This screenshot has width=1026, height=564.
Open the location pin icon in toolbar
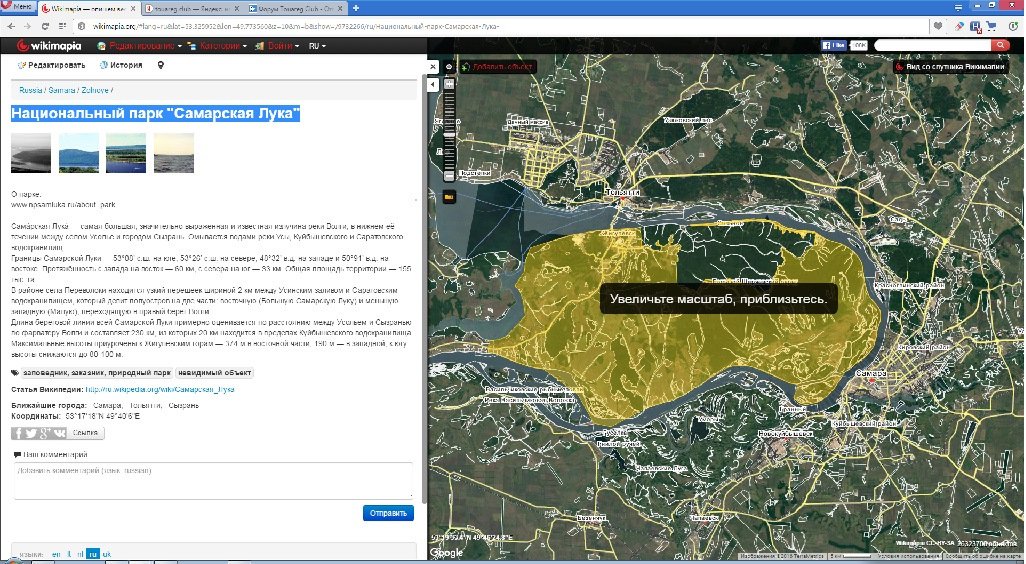tap(161, 65)
